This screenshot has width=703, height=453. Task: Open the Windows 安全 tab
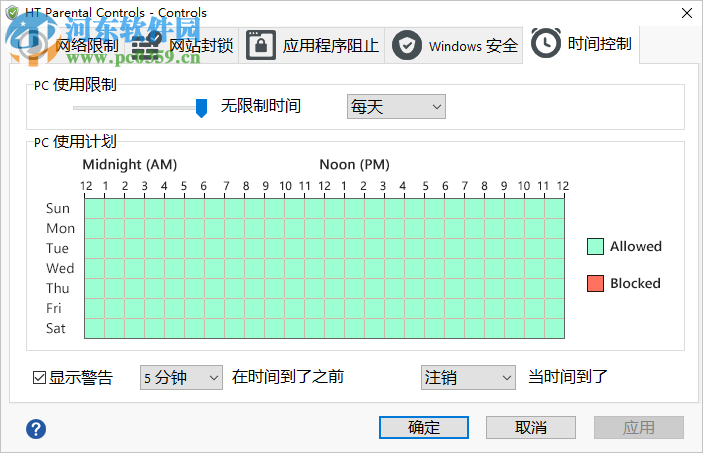[x=454, y=45]
